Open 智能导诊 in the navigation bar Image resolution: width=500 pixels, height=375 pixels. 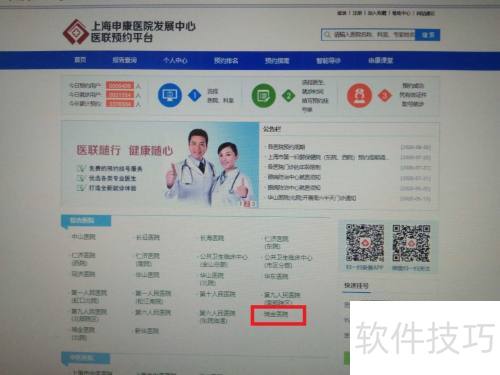(328, 61)
